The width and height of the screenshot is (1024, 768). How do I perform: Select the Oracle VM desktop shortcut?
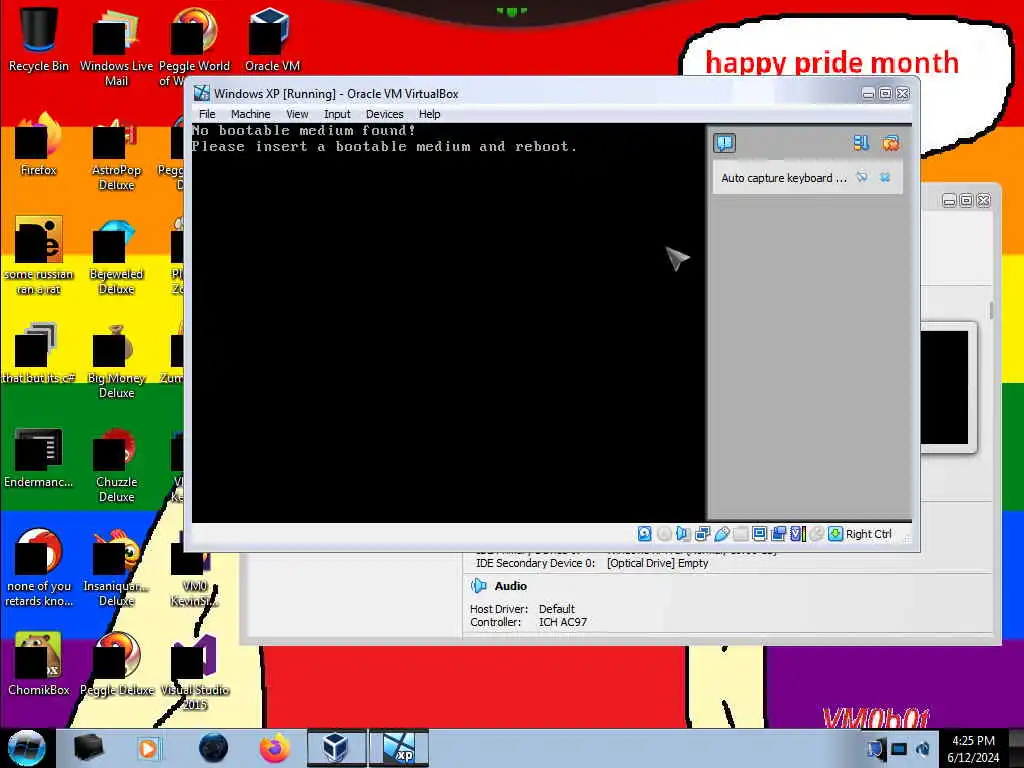[x=272, y=39]
